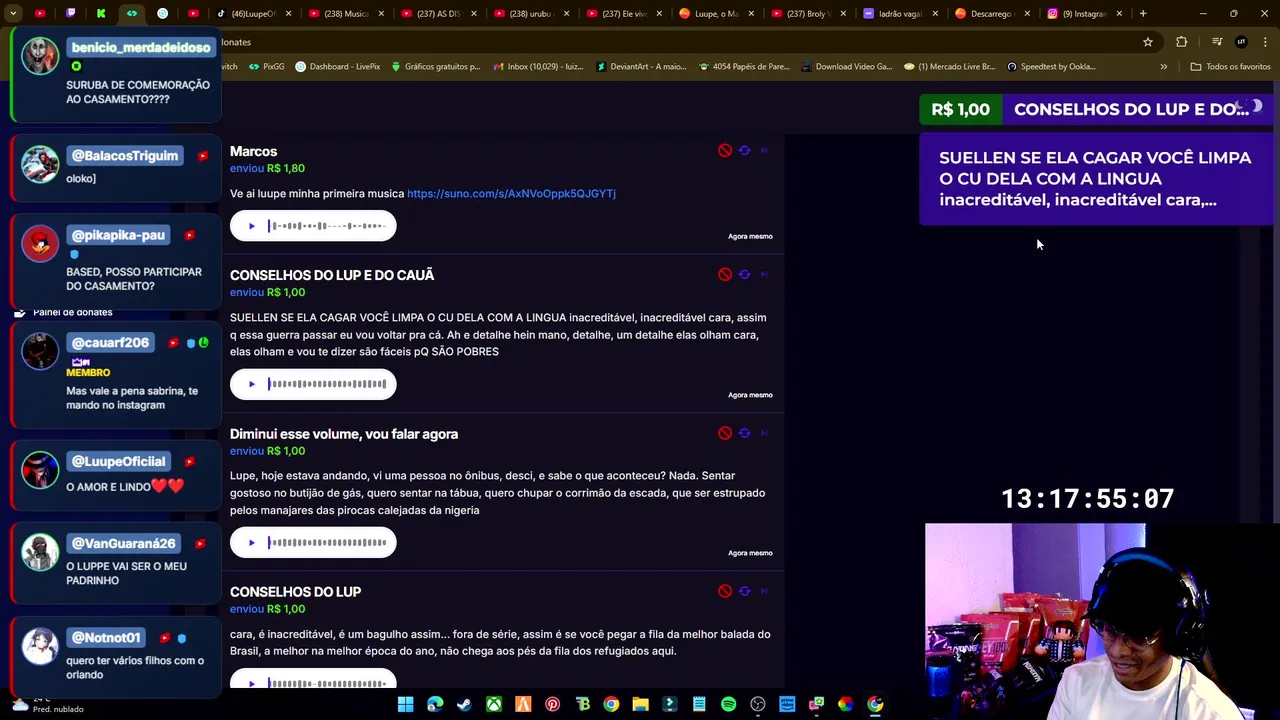The width and height of the screenshot is (1280, 720).
Task: Open Spotify from taskbar
Action: (x=728, y=704)
